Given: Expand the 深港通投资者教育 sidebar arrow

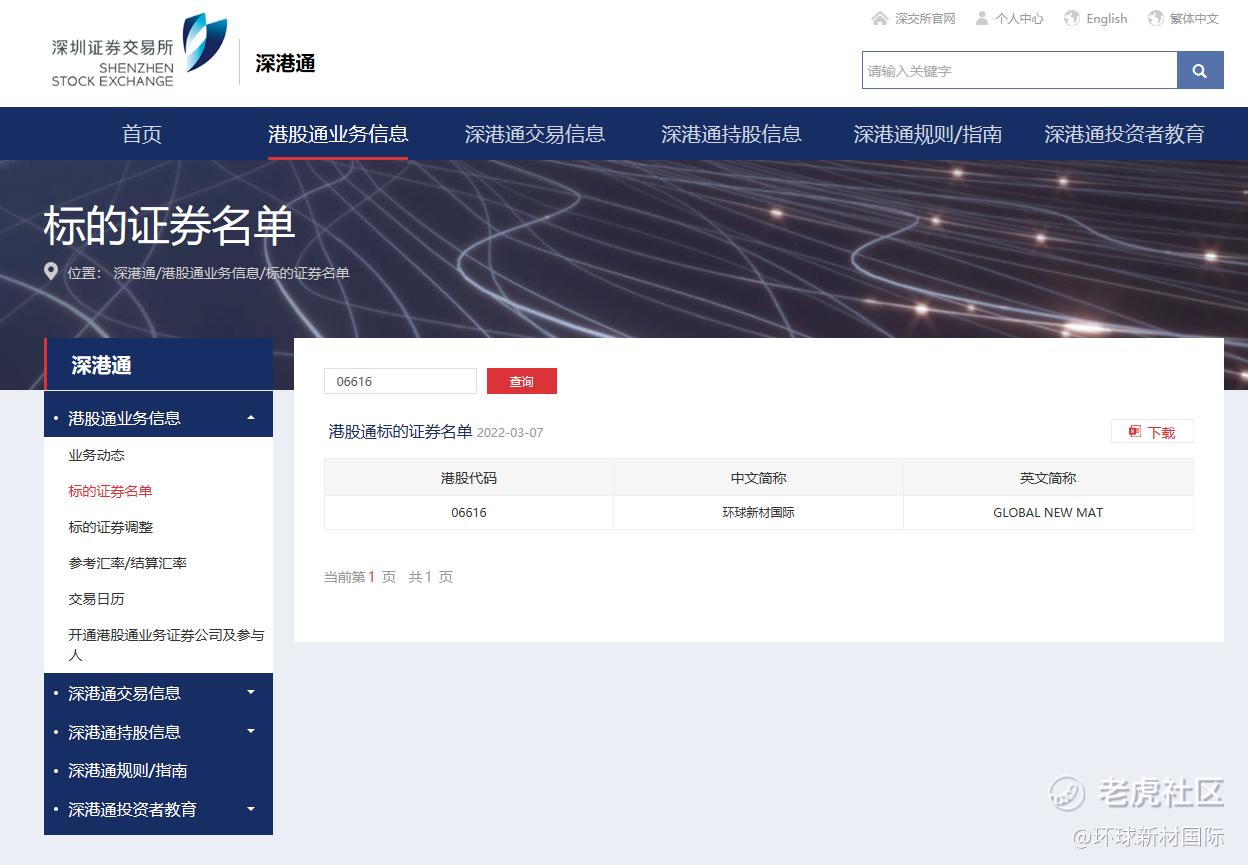Looking at the screenshot, I should coord(251,809).
